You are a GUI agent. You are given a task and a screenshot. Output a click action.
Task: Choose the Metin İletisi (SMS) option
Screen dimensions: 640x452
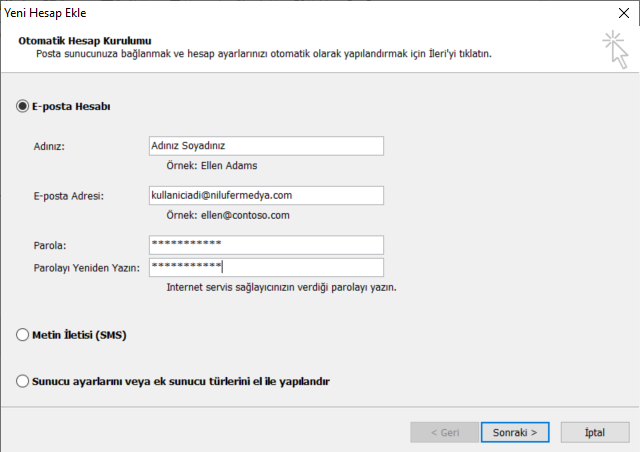point(22,335)
